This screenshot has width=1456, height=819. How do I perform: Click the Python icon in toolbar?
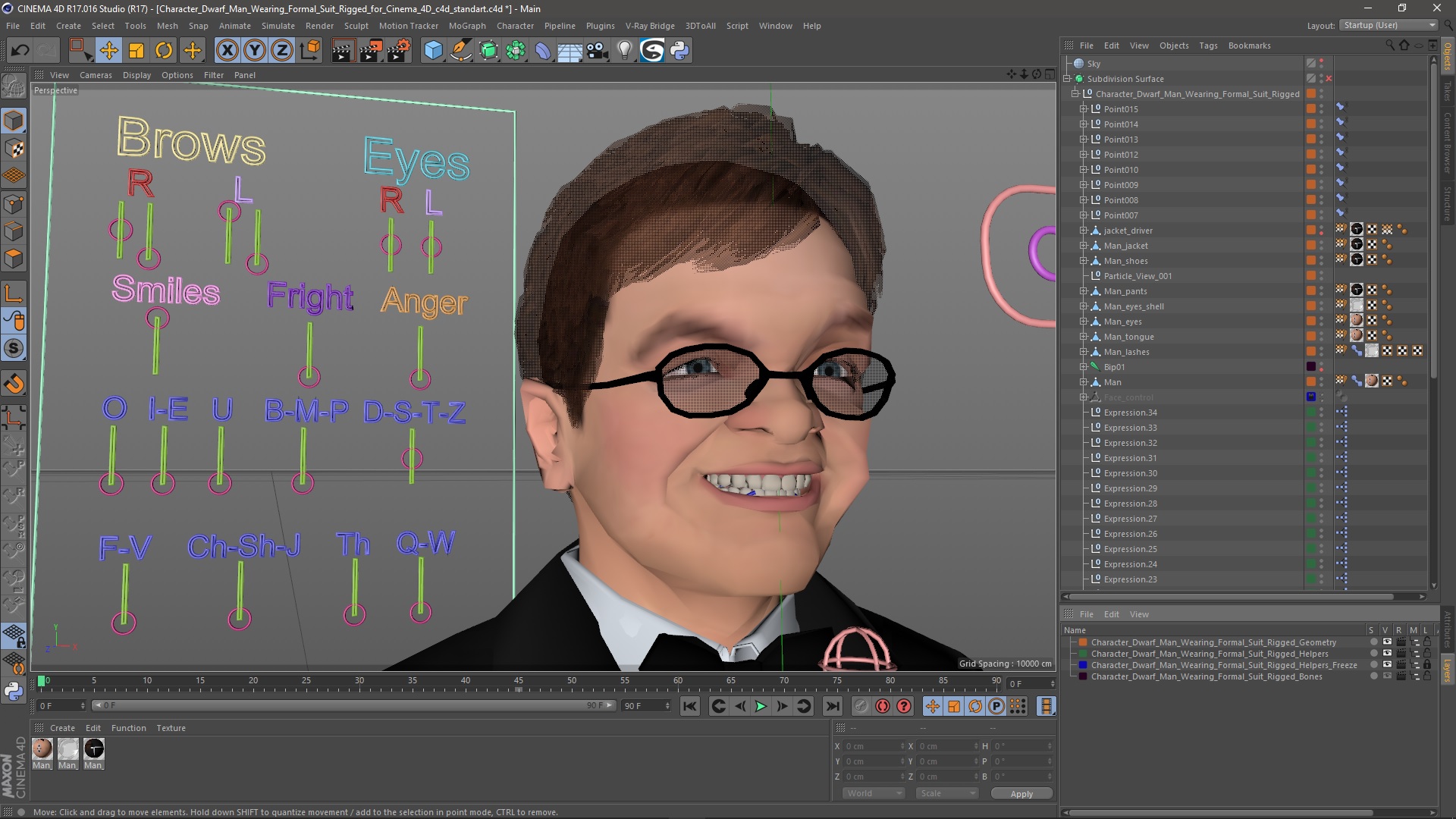point(680,51)
